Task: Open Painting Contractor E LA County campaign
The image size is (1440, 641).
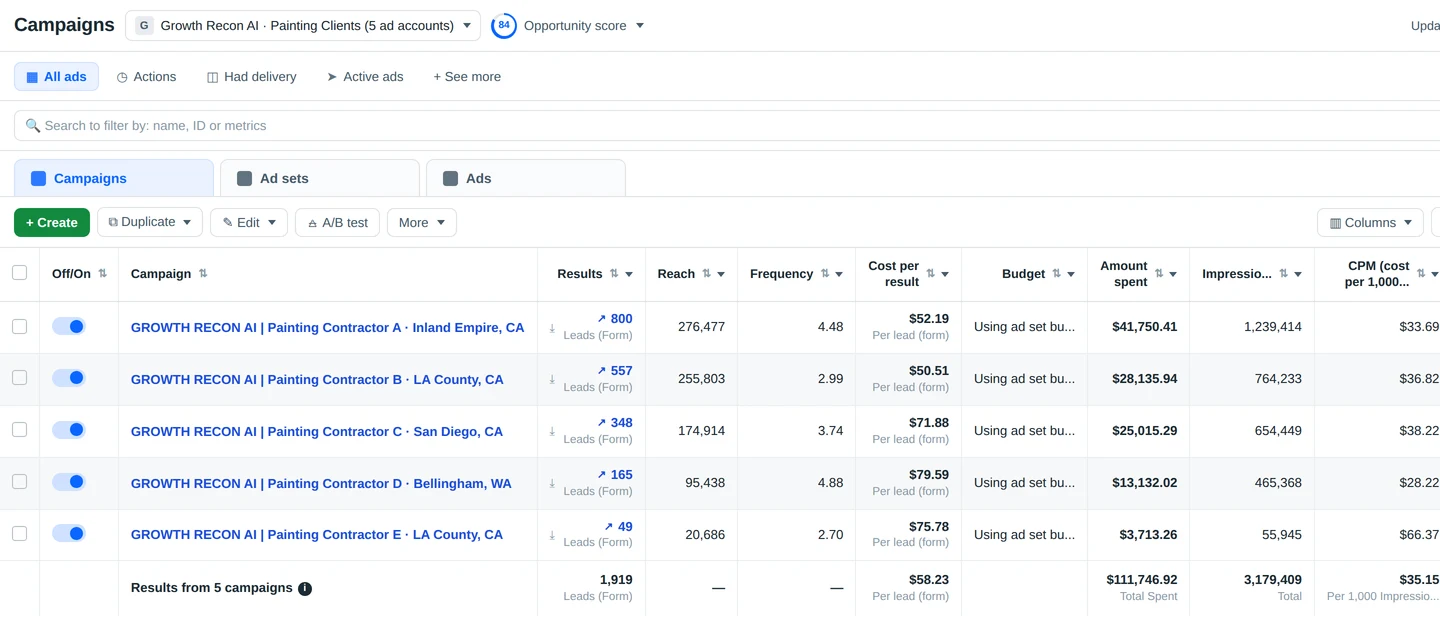Action: [x=317, y=535]
